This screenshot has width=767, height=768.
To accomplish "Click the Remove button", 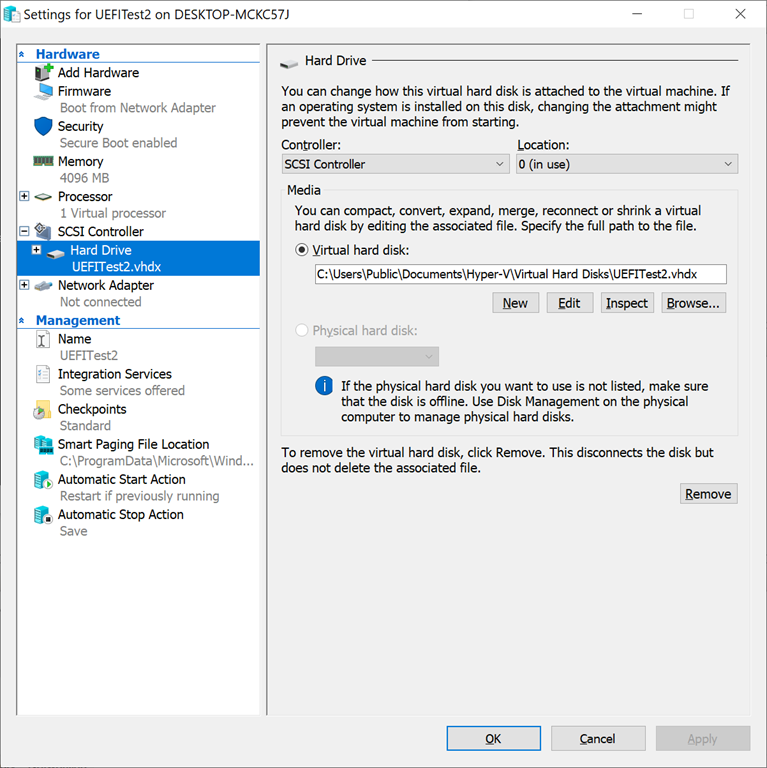I will tap(708, 494).
